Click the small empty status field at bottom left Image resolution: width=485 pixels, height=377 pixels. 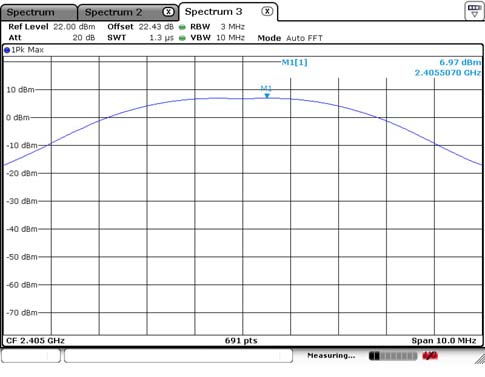(x=31, y=356)
